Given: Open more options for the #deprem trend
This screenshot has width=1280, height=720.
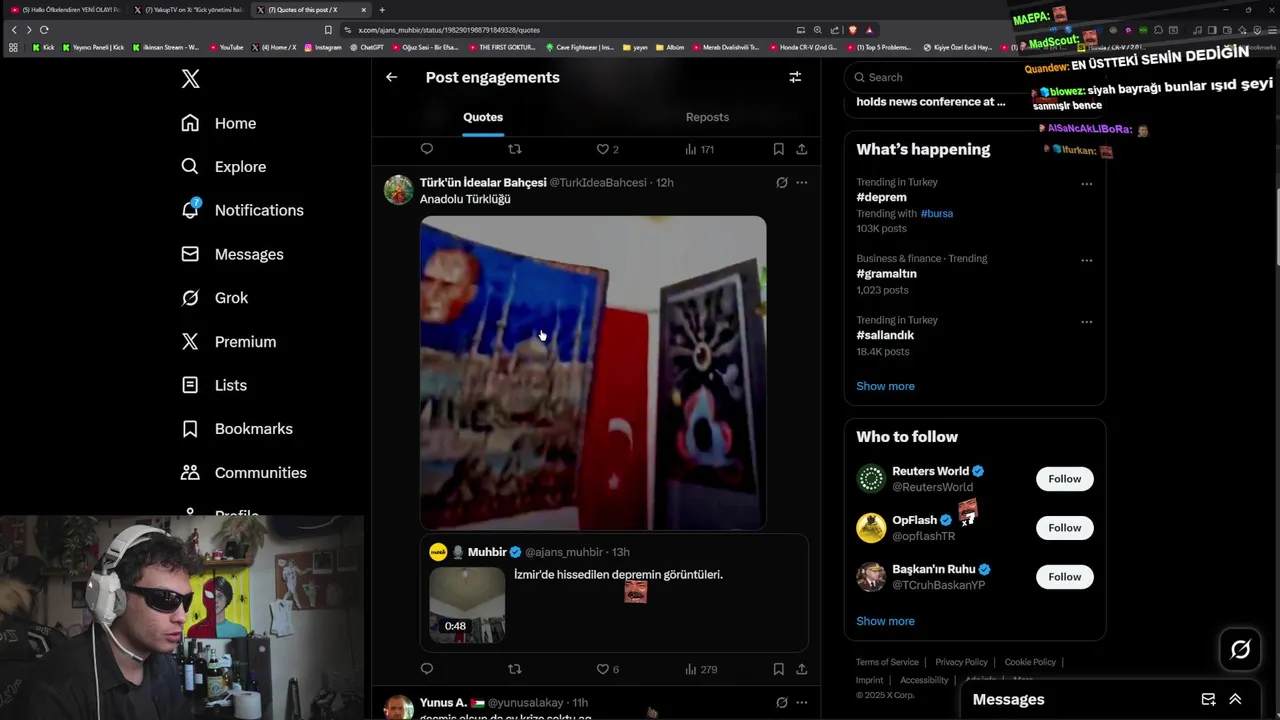Looking at the screenshot, I should point(1086,184).
